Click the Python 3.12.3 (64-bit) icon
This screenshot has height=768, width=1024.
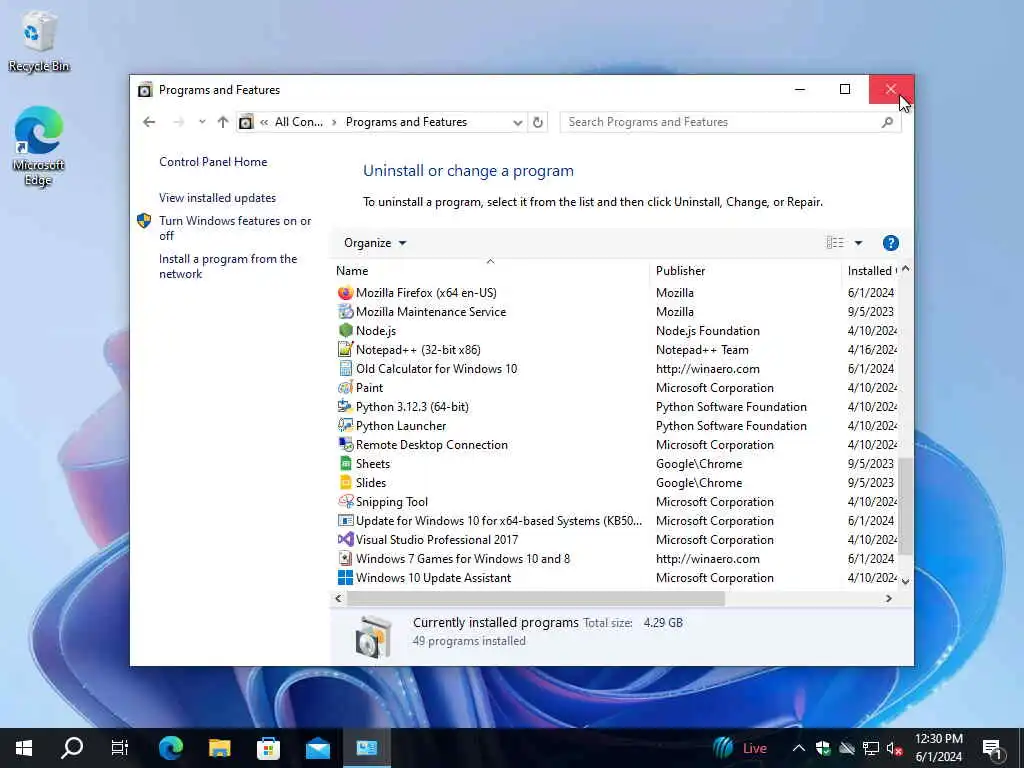click(345, 406)
